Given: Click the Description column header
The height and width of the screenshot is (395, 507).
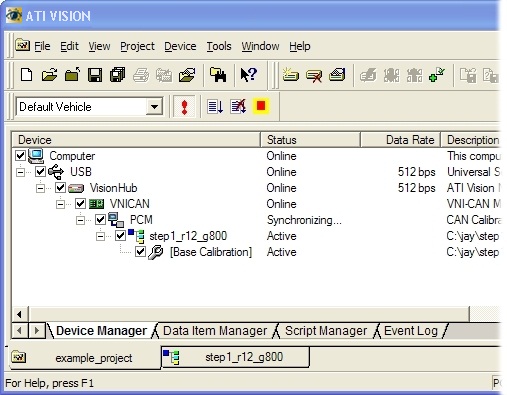Looking at the screenshot, I should click(471, 140).
